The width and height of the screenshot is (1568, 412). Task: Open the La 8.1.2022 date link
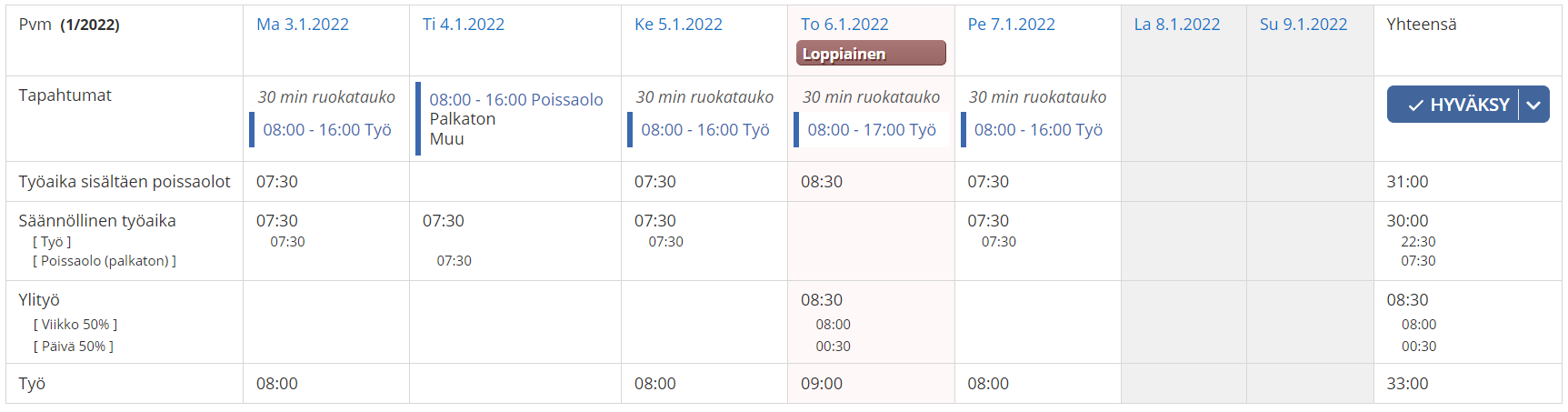point(1177,25)
